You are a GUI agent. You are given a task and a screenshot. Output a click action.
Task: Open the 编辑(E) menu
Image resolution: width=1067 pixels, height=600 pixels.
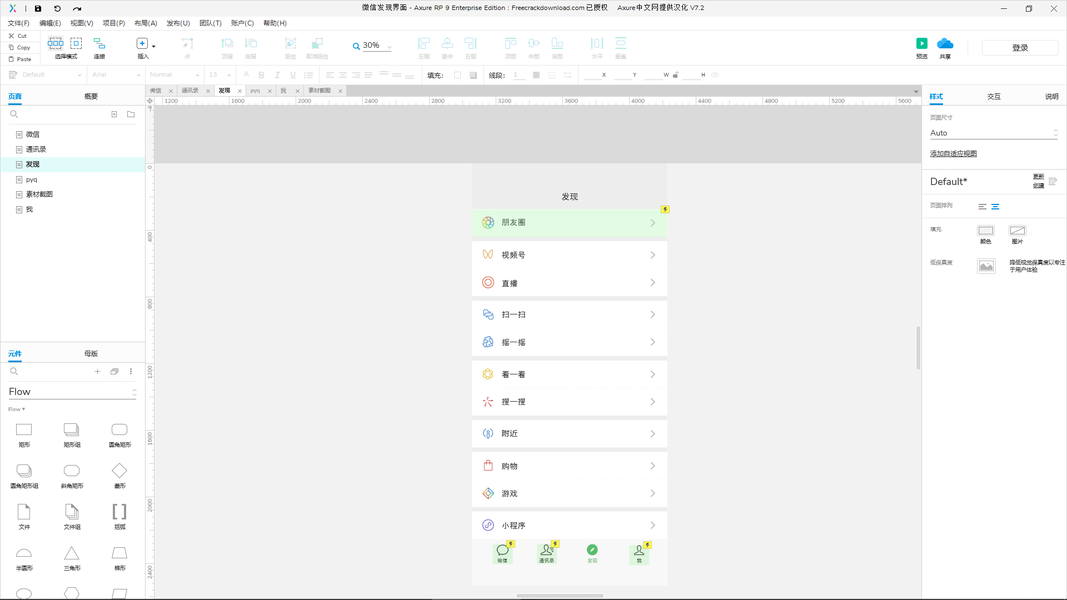50,23
